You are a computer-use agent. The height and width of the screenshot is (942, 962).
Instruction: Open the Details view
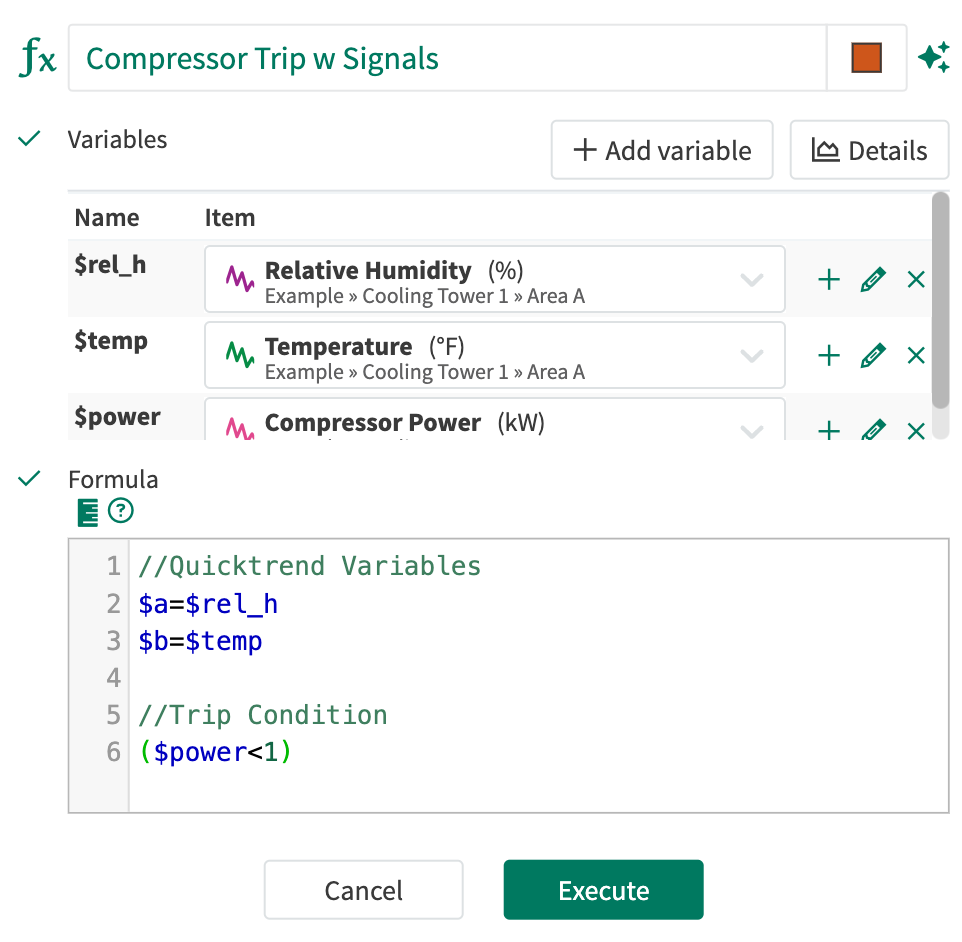tap(869, 150)
